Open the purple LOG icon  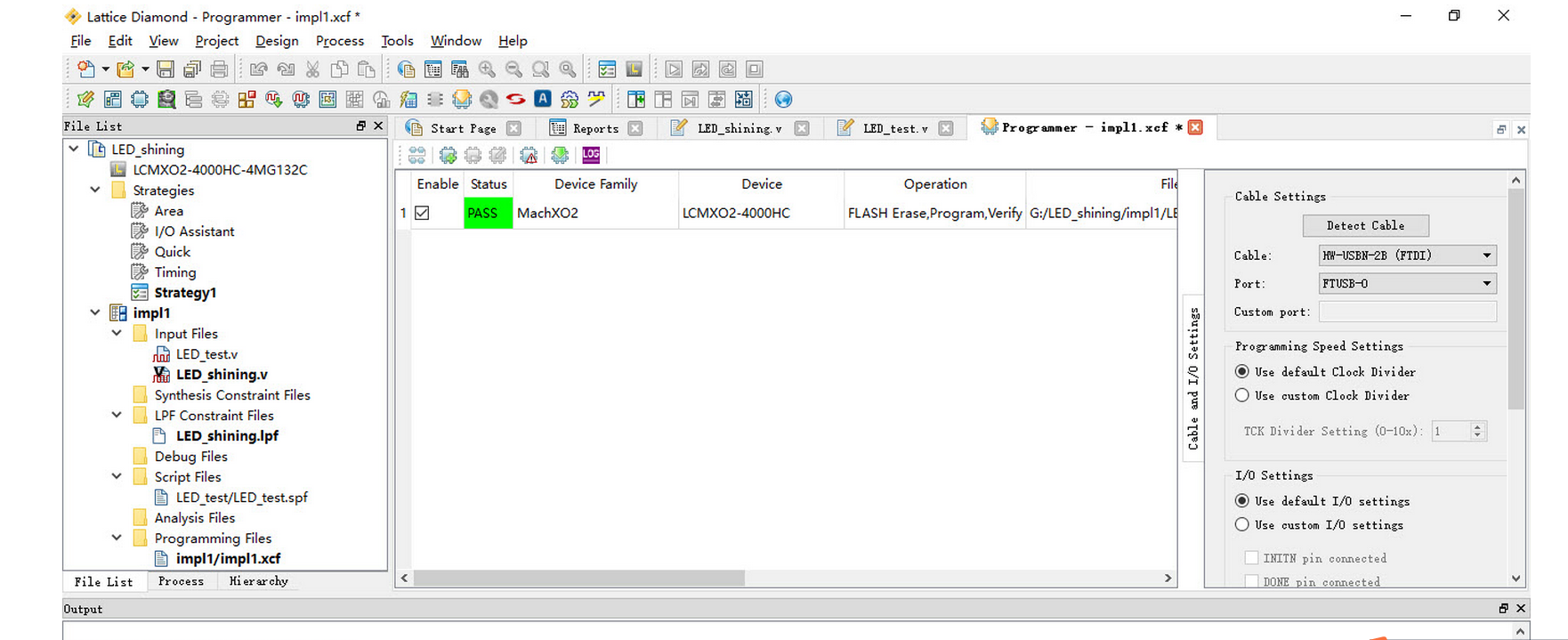[x=591, y=155]
